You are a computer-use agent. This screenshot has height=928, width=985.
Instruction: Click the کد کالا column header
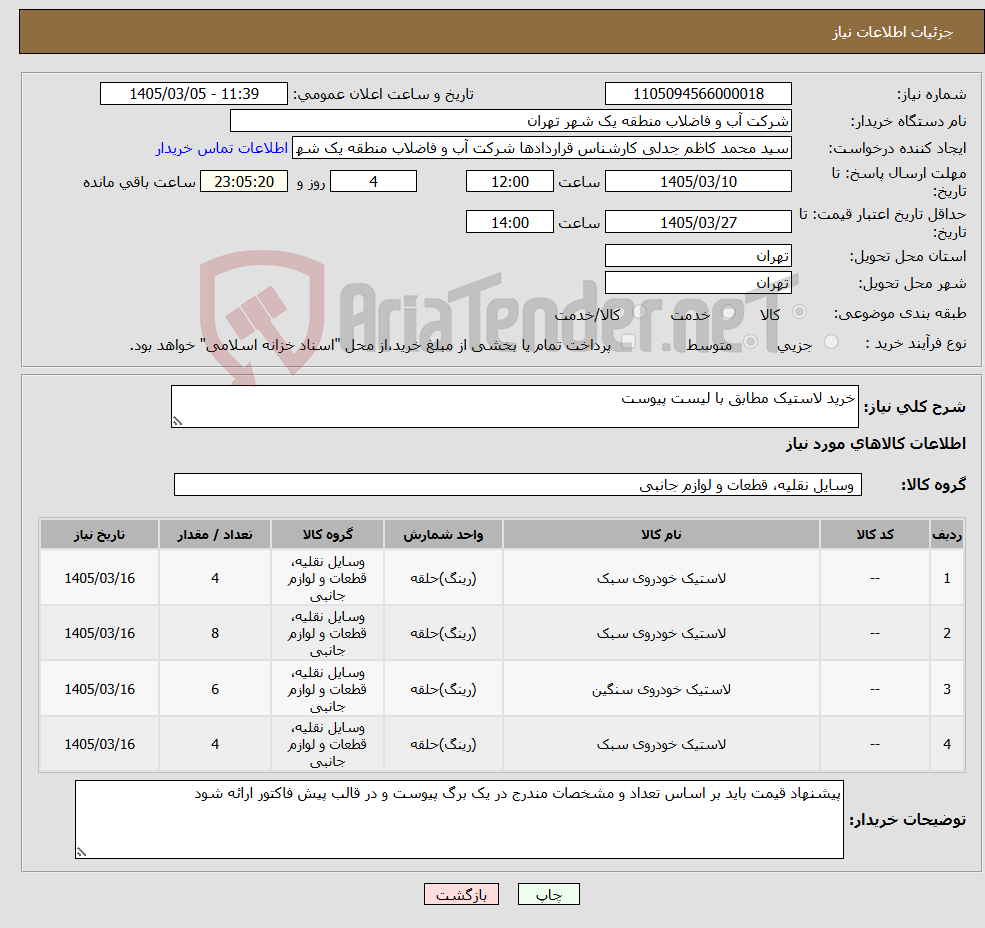pyautogui.click(x=874, y=534)
